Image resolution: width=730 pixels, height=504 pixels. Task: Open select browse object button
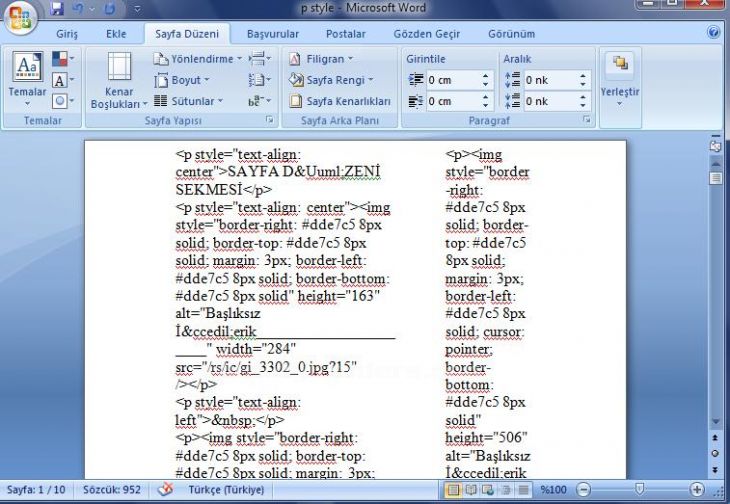pyautogui.click(x=716, y=453)
